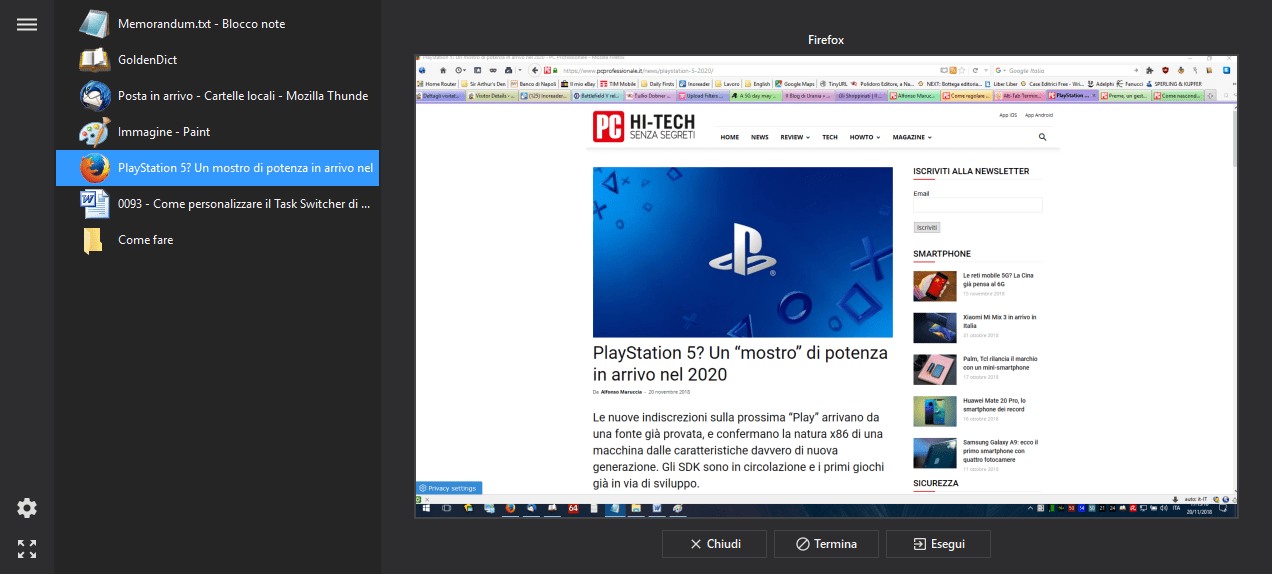
Task: Click the Firefox window preview thumbnail
Action: click(826, 286)
